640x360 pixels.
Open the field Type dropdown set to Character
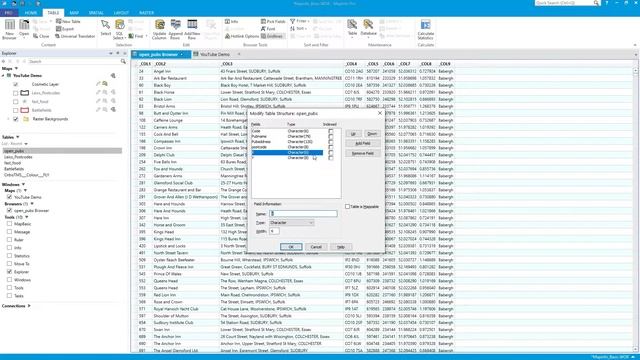click(291, 222)
